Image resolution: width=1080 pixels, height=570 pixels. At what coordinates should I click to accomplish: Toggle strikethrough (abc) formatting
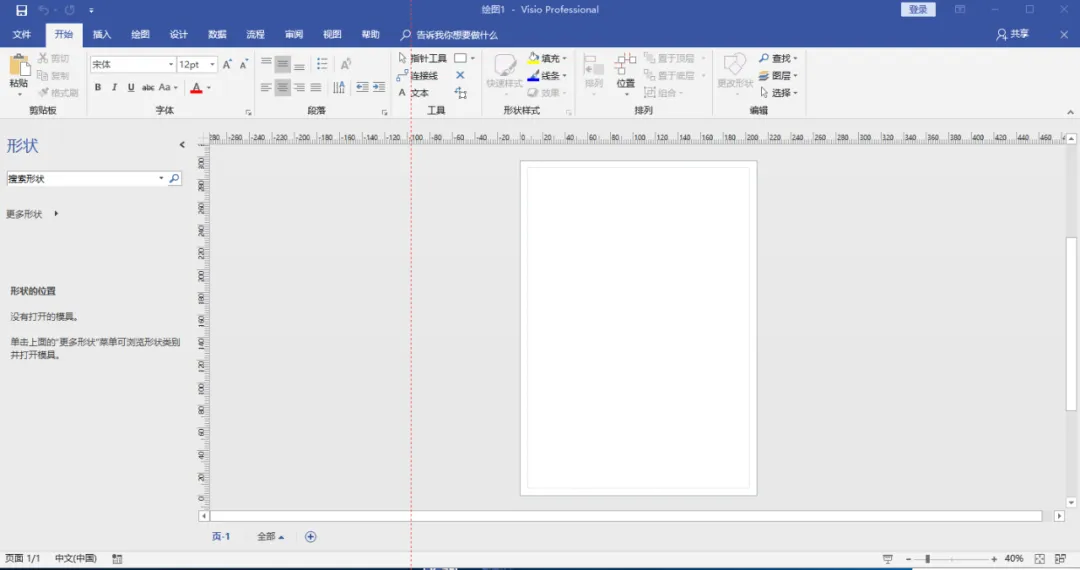(148, 87)
